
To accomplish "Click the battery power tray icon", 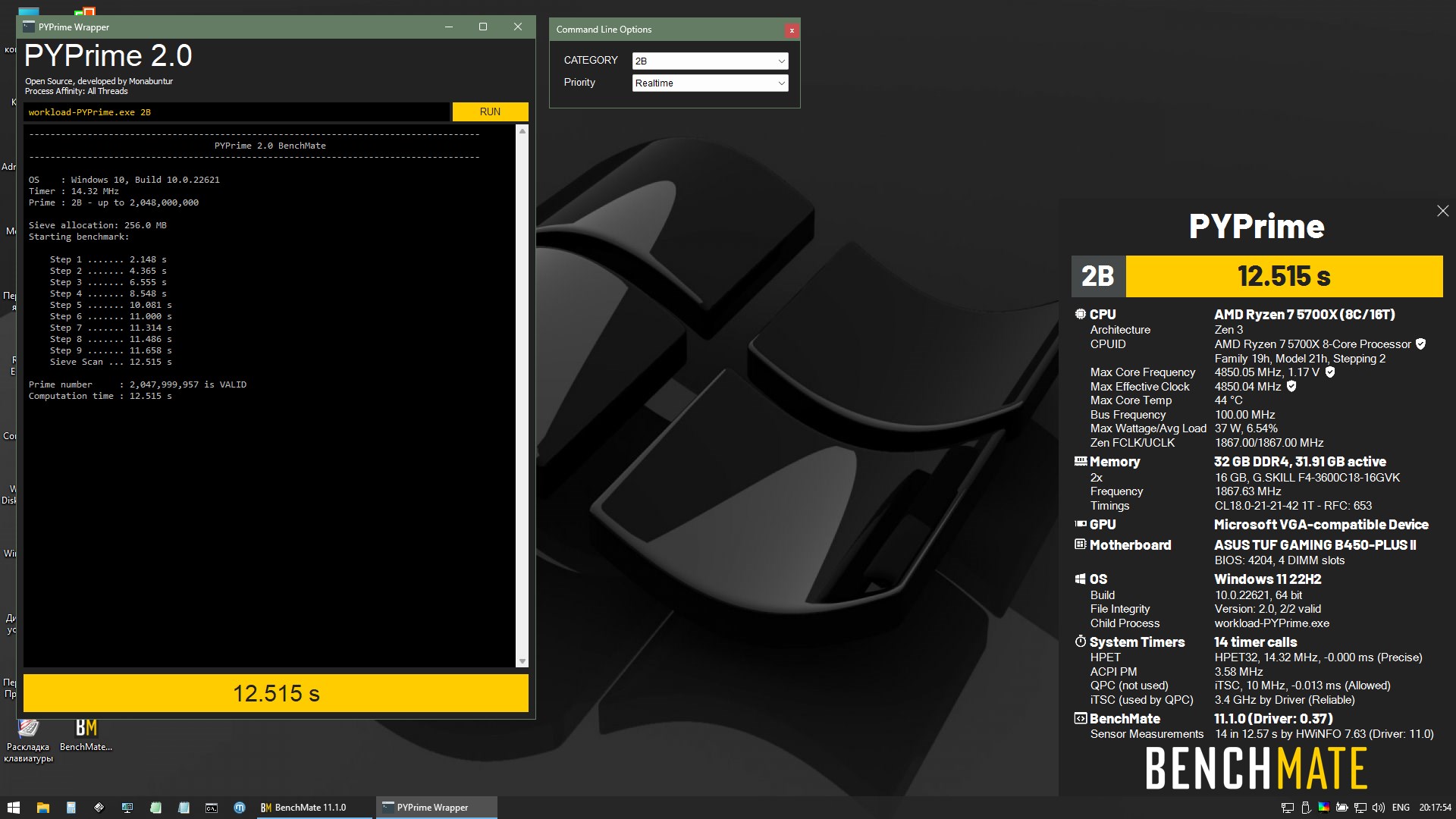I will (x=1341, y=807).
